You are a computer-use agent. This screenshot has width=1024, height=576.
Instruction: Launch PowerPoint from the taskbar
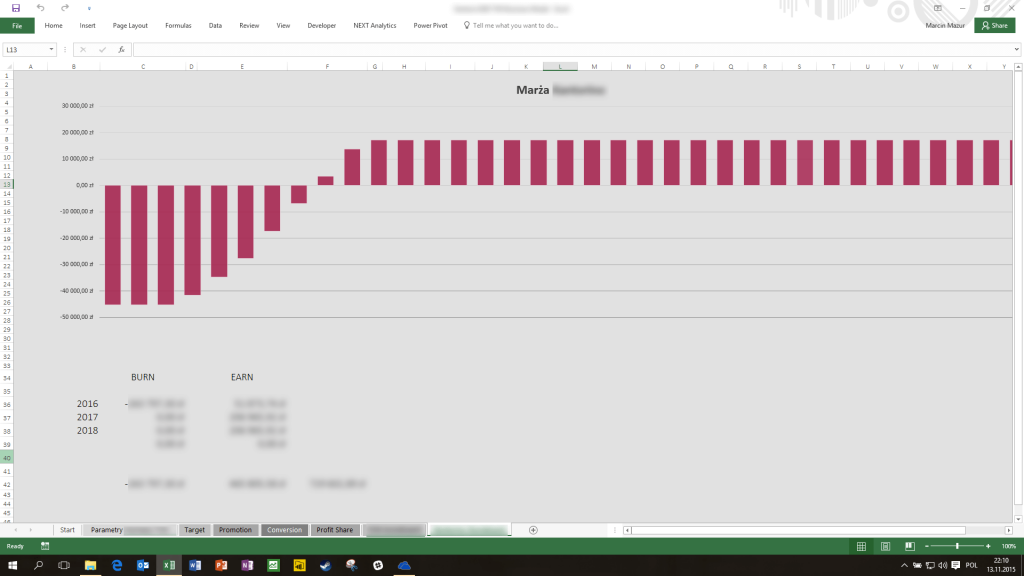tap(220, 566)
